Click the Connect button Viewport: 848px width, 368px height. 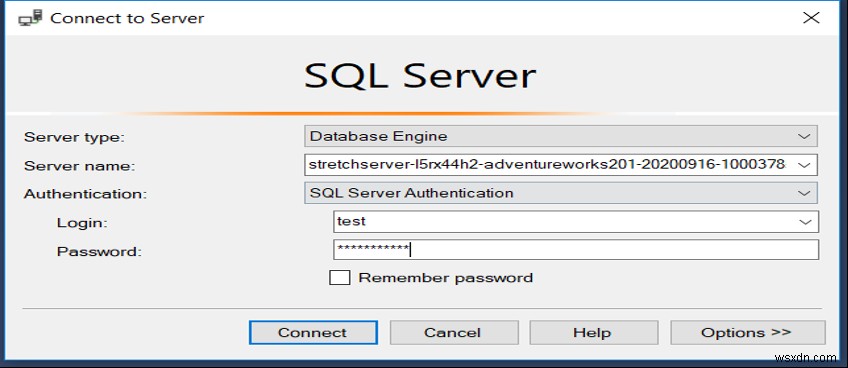(313, 332)
